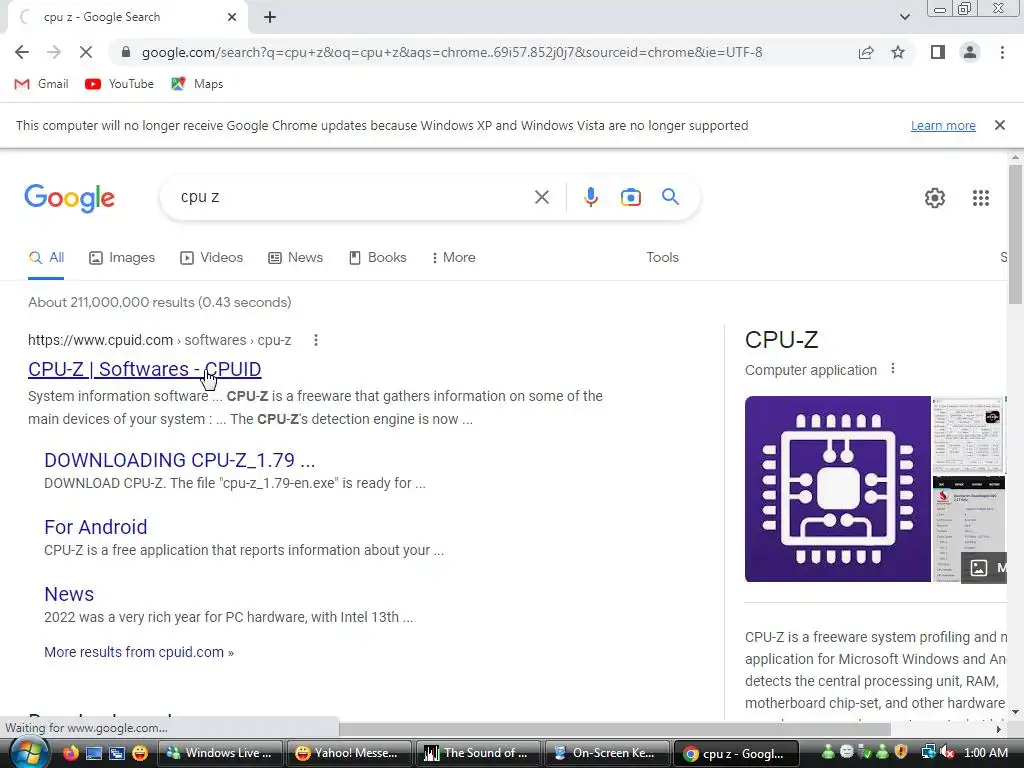Switch to Windows Live taskbar window

221,753
